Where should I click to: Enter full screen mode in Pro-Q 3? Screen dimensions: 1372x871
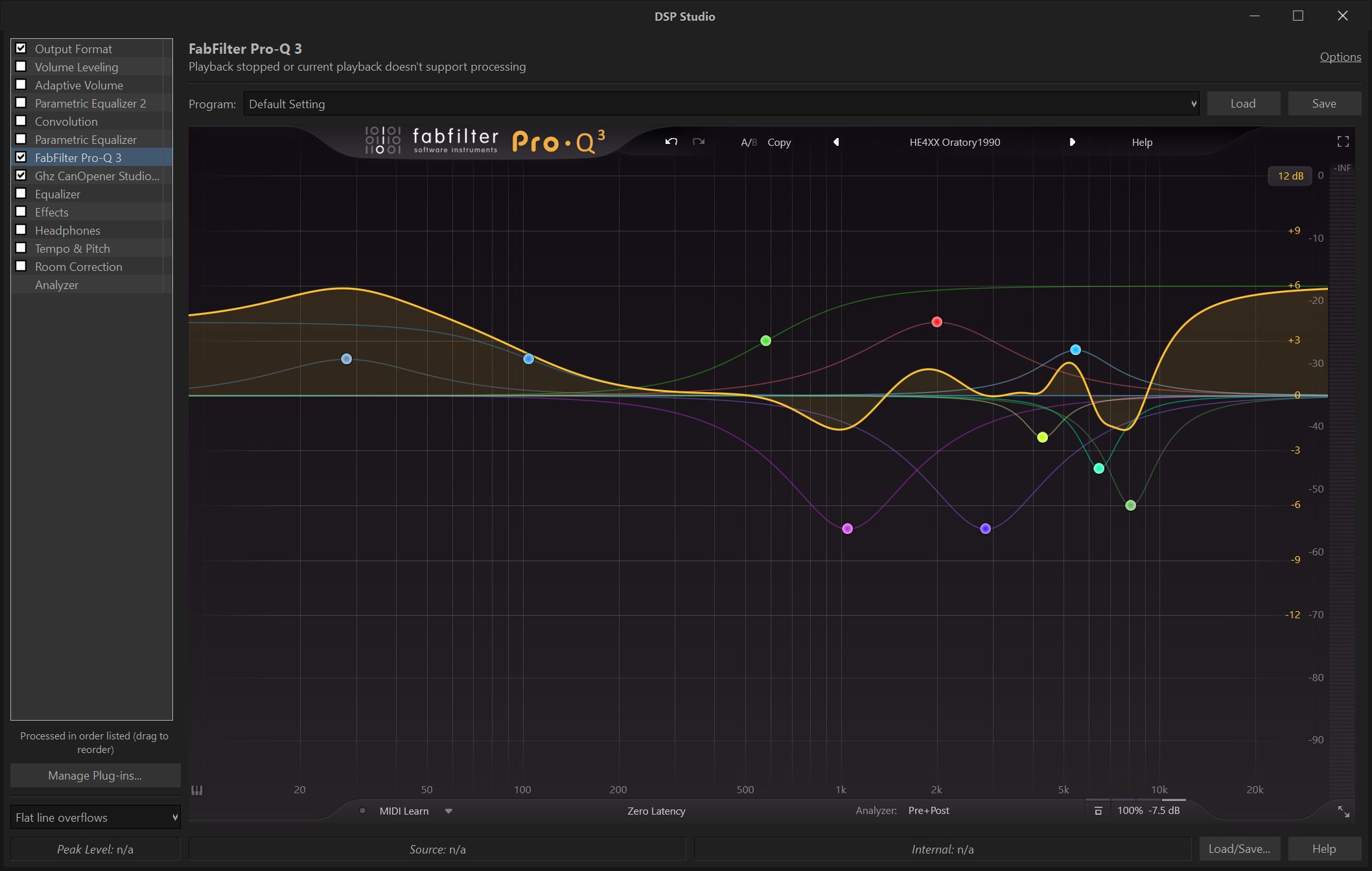coord(1343,141)
